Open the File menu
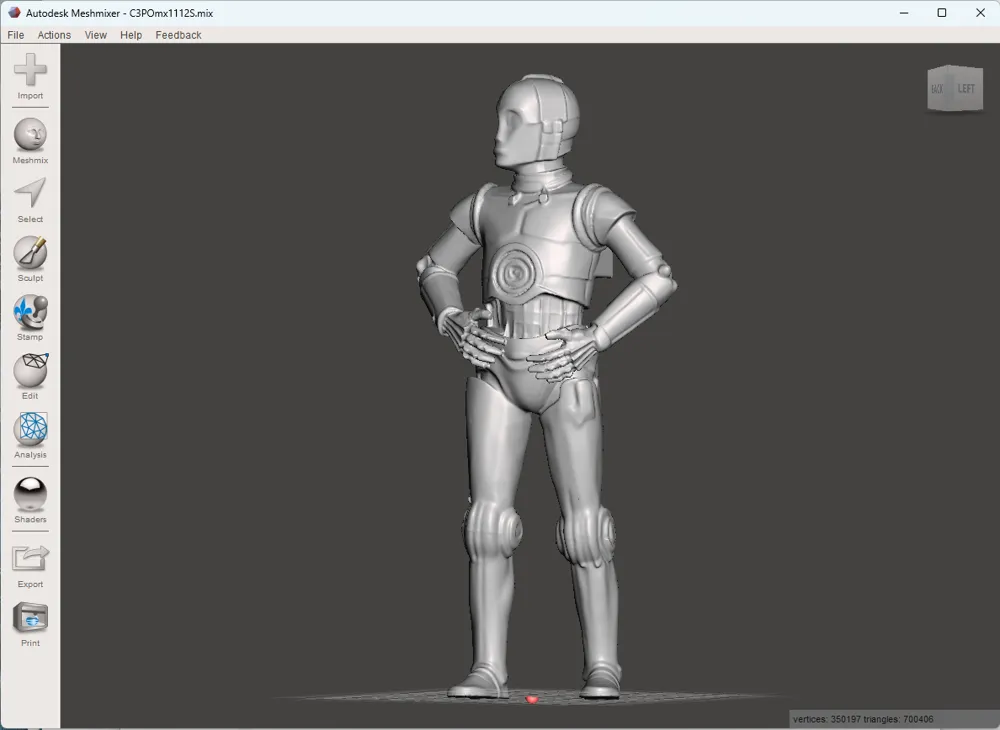1000x730 pixels. [x=16, y=35]
